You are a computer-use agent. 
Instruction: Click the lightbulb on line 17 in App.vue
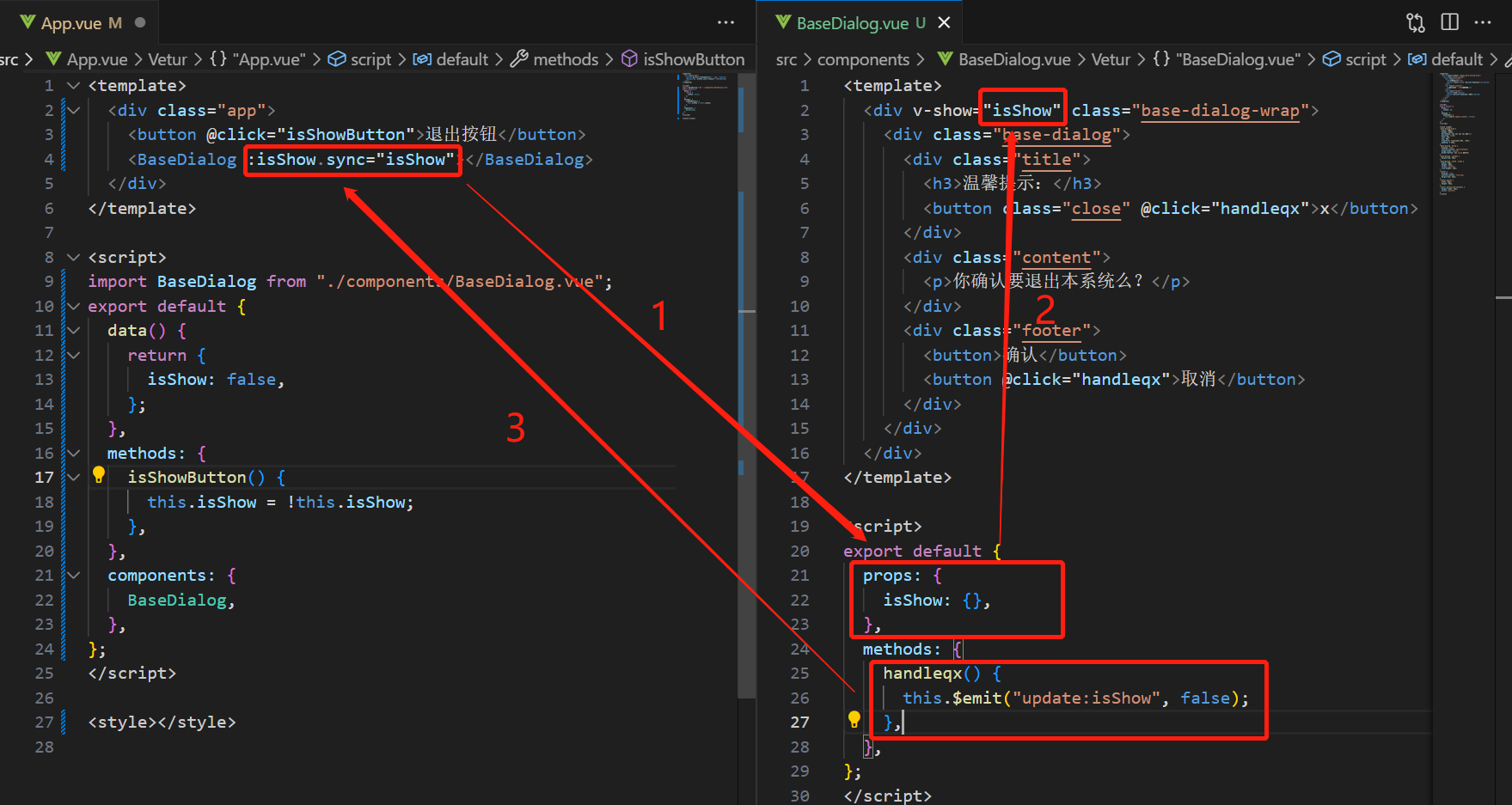pos(99,475)
